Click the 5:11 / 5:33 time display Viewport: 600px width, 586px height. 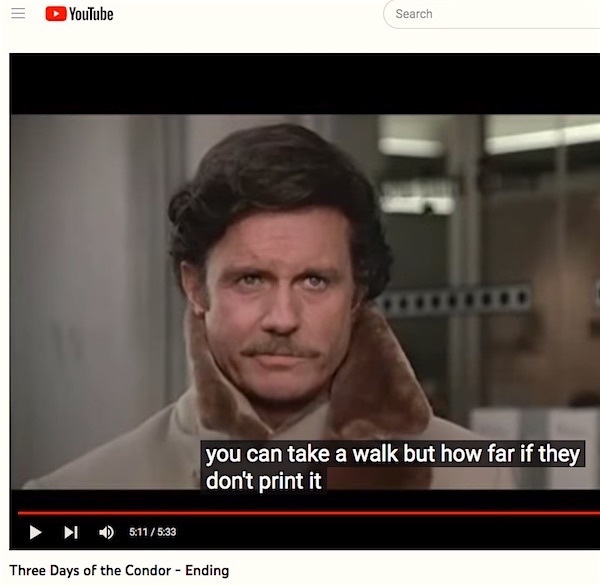(153, 532)
